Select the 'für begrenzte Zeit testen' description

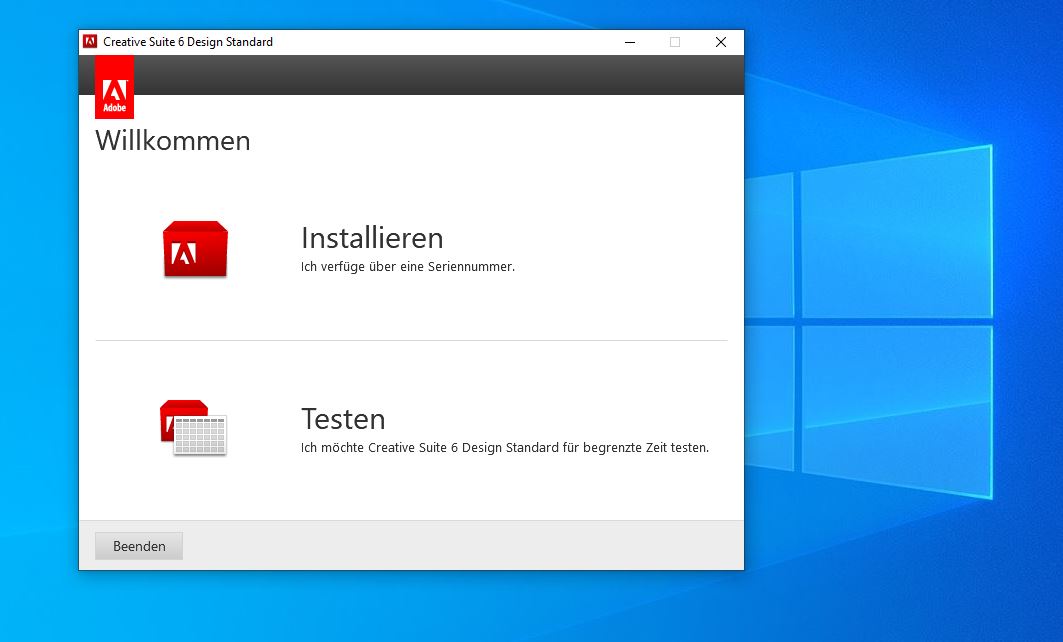click(x=505, y=447)
